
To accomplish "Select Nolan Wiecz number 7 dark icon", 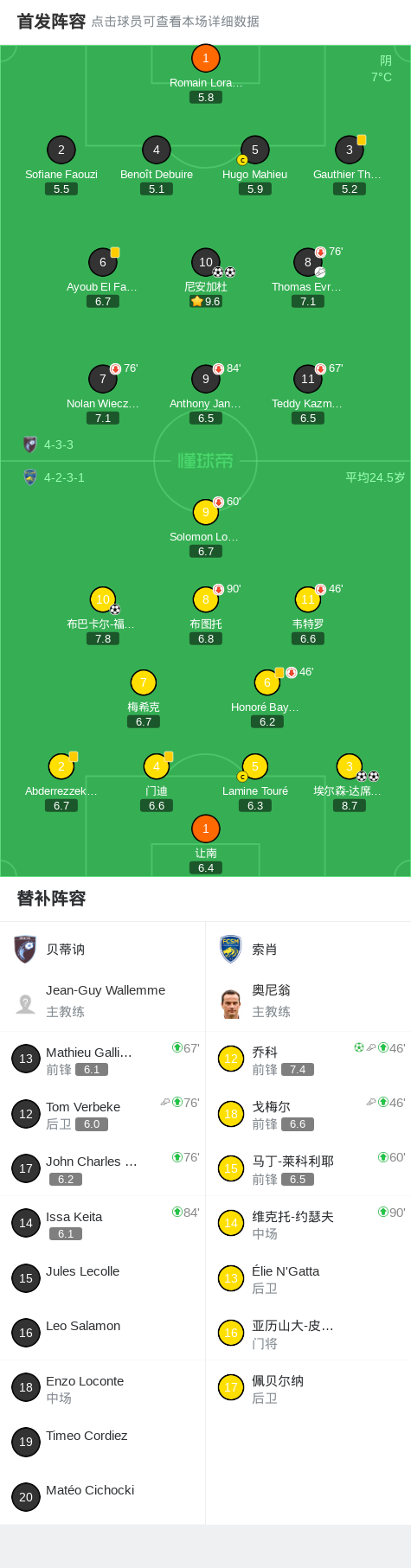I will pyautogui.click(x=103, y=378).
